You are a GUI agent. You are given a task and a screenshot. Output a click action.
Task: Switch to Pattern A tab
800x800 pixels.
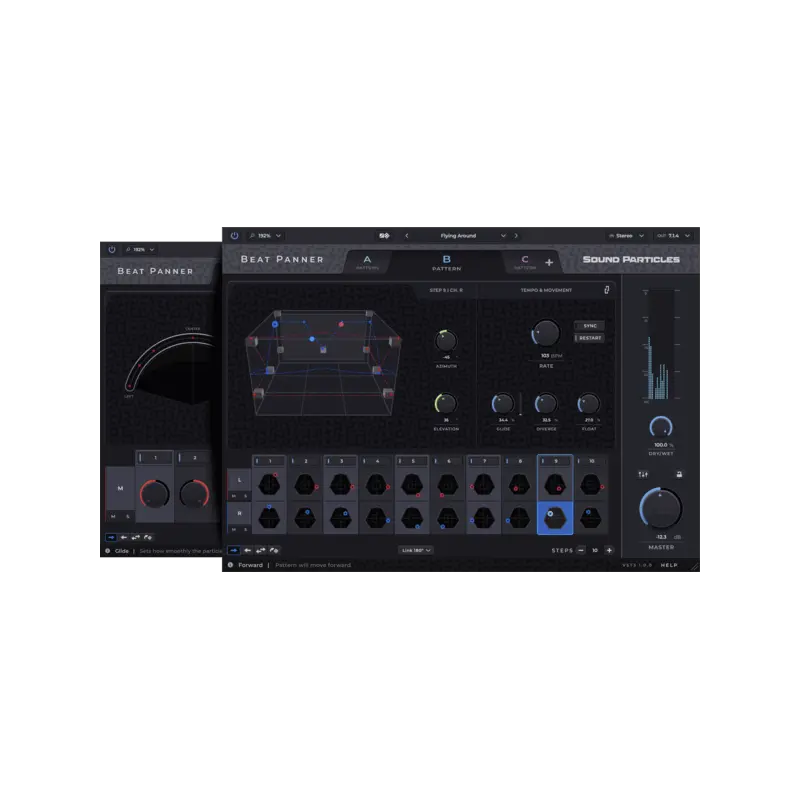click(x=367, y=262)
